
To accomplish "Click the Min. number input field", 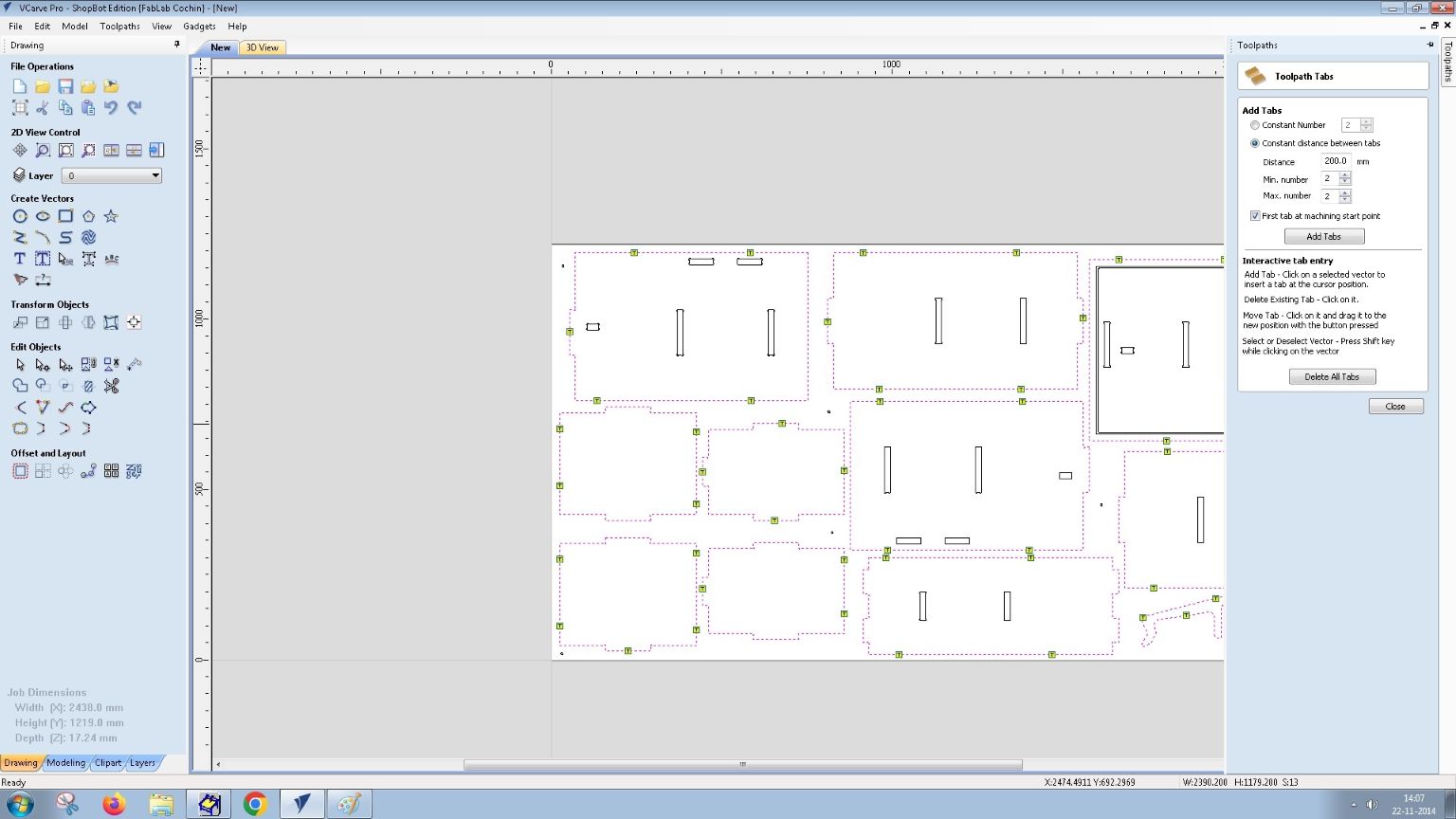I will point(1331,178).
